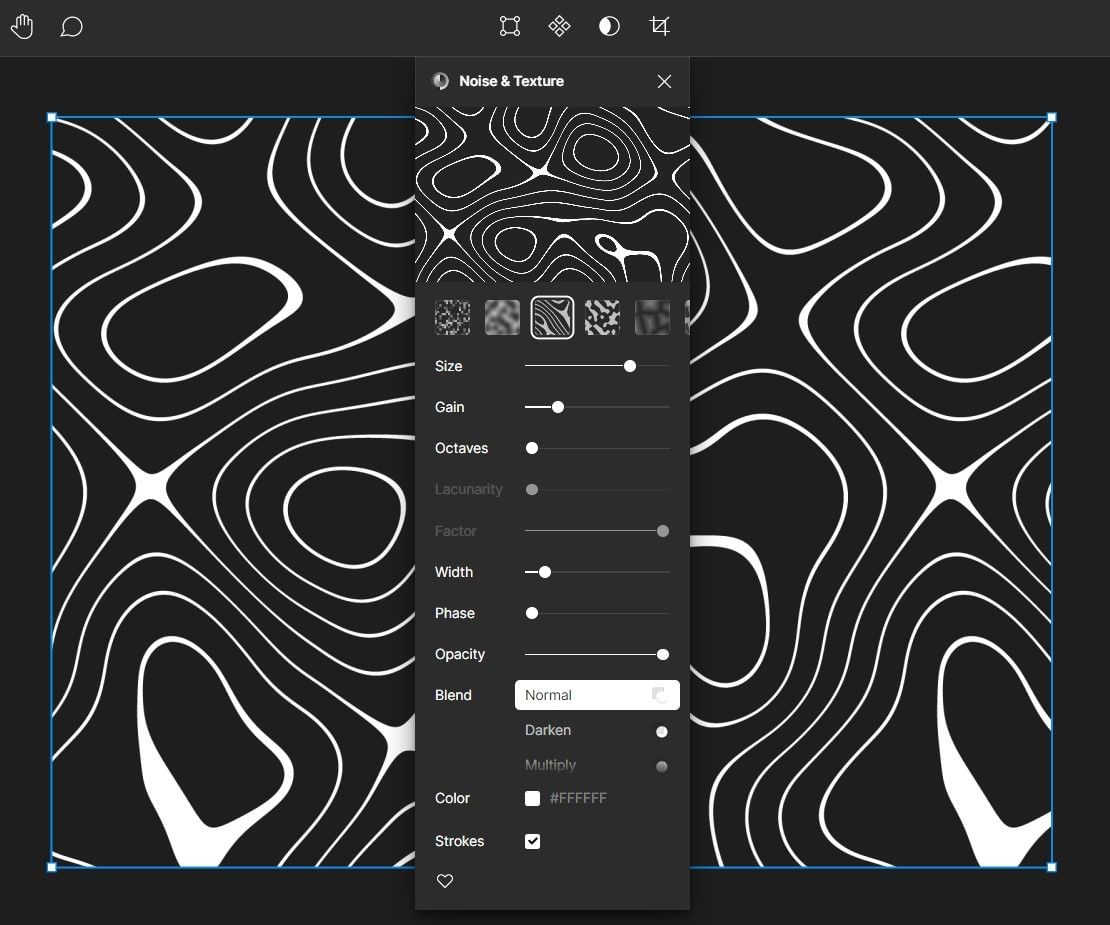Image resolution: width=1110 pixels, height=925 pixels.
Task: Open the Blend mode dropdown showing Normal
Action: click(597, 694)
